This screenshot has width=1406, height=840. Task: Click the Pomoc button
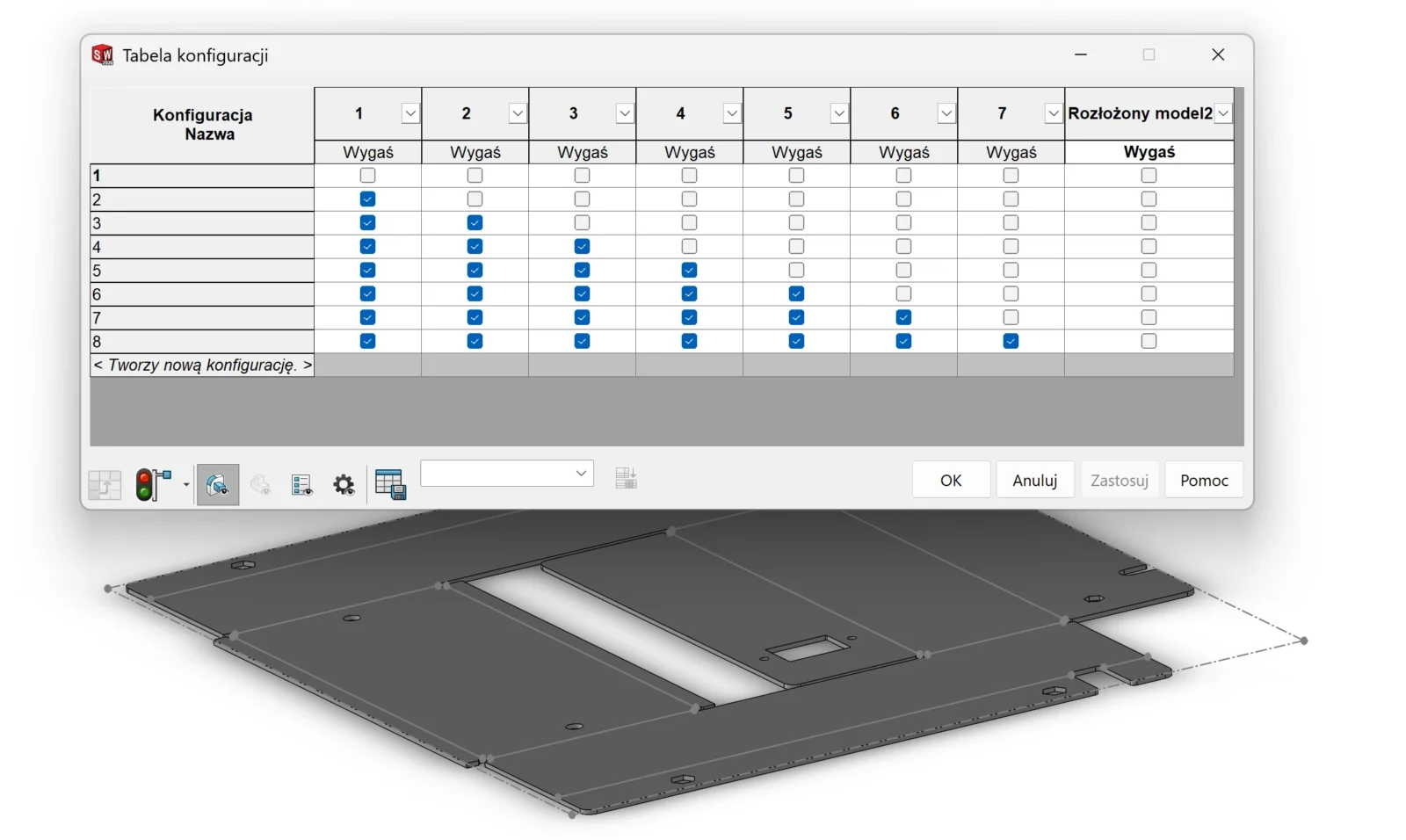1204,480
